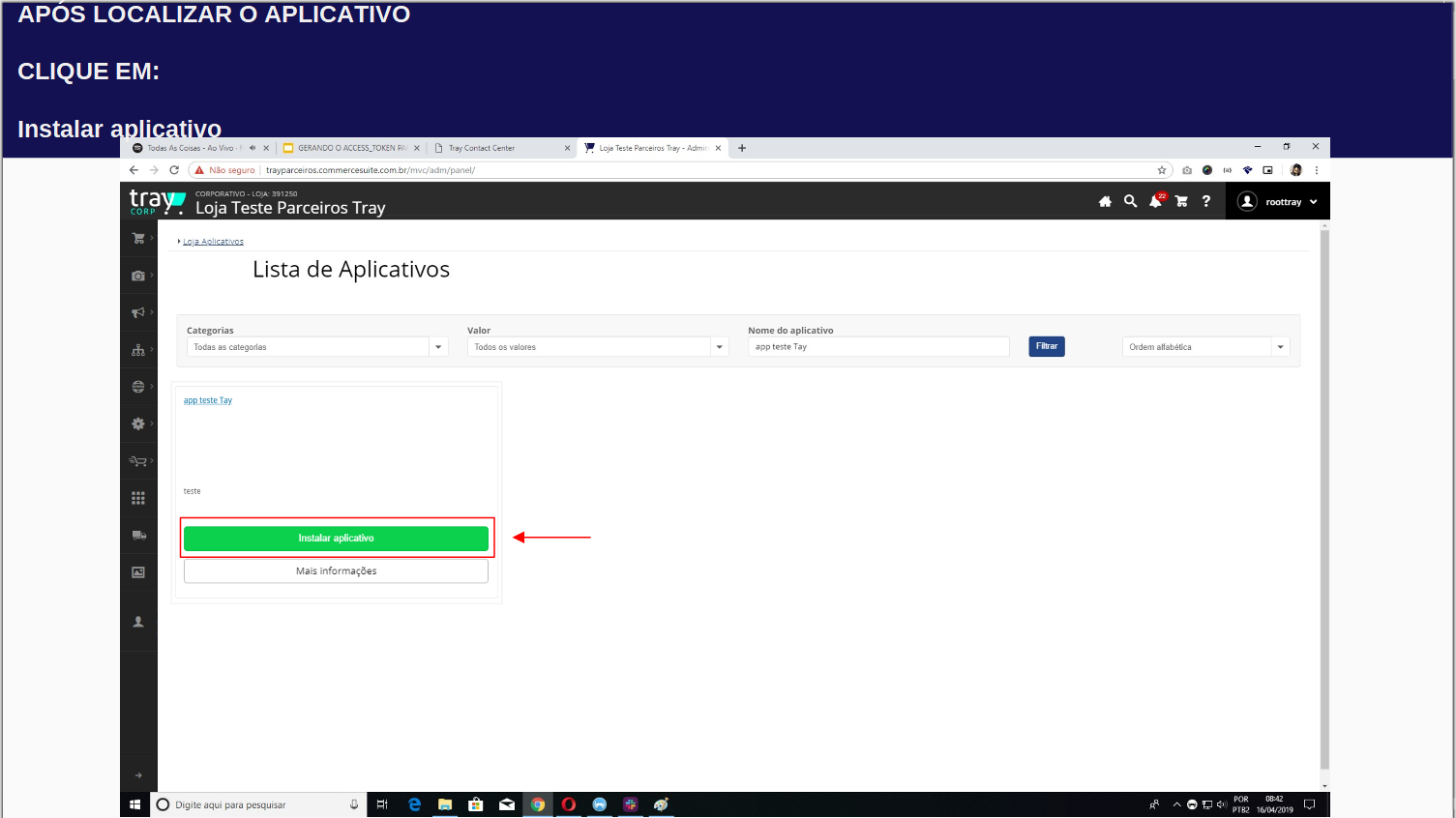Image resolution: width=1456 pixels, height=818 pixels.
Task: Click the home icon in the header
Action: pos(1105,202)
